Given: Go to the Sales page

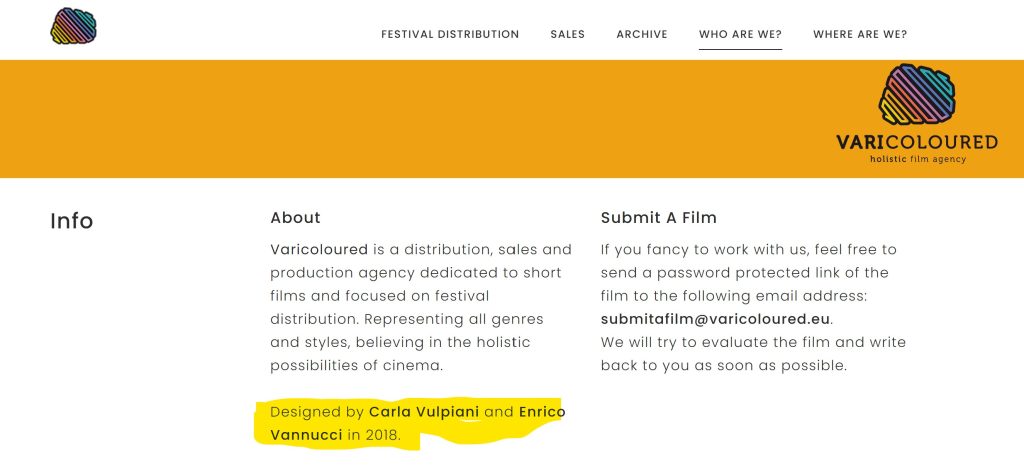Looking at the screenshot, I should pyautogui.click(x=567, y=34).
